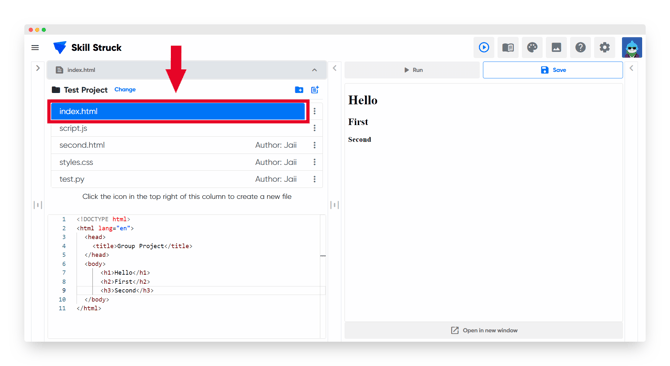Open options menu for script.js
Image resolution: width=670 pixels, height=366 pixels.
click(x=314, y=128)
